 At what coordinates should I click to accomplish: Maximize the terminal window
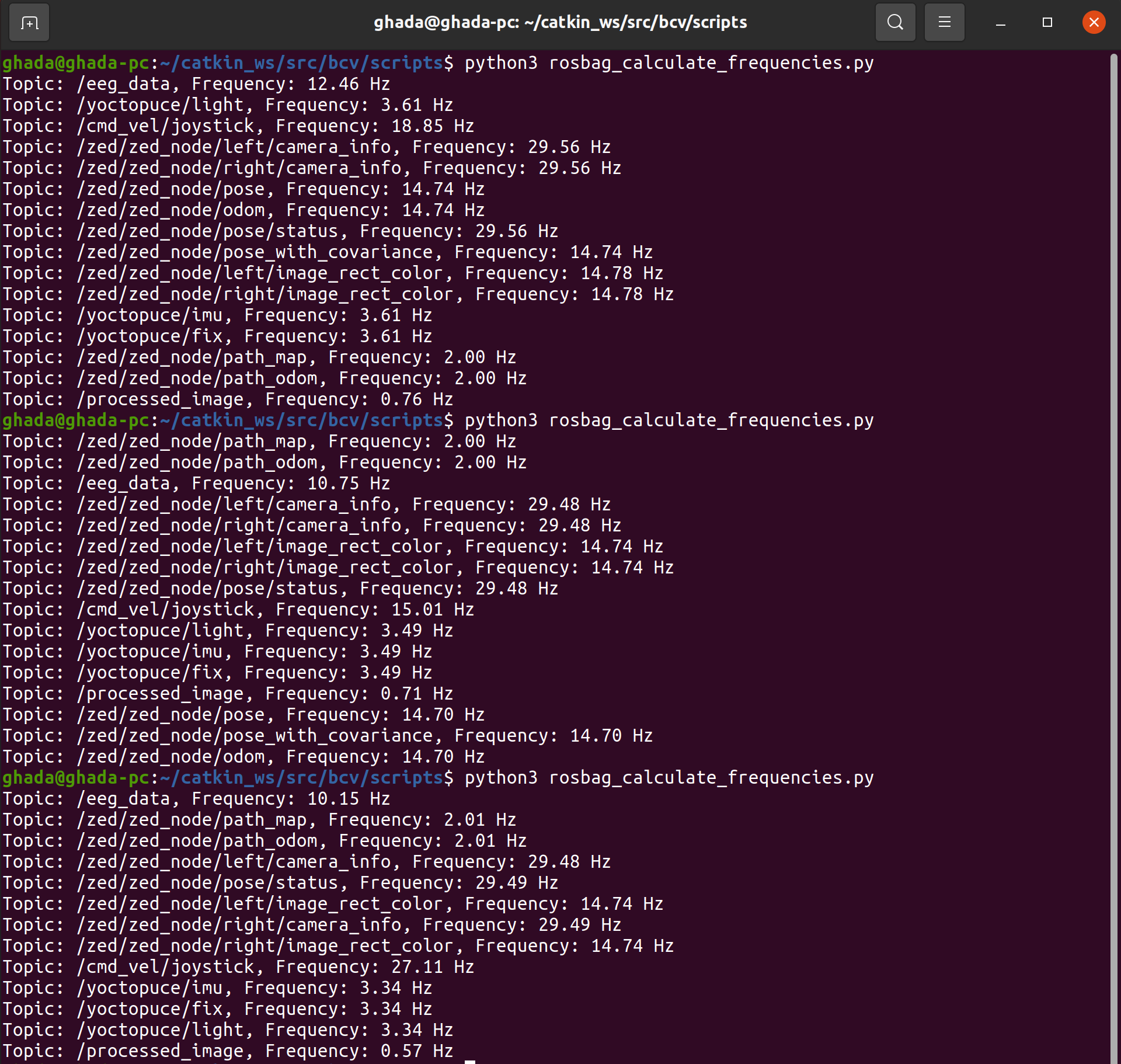(1046, 22)
